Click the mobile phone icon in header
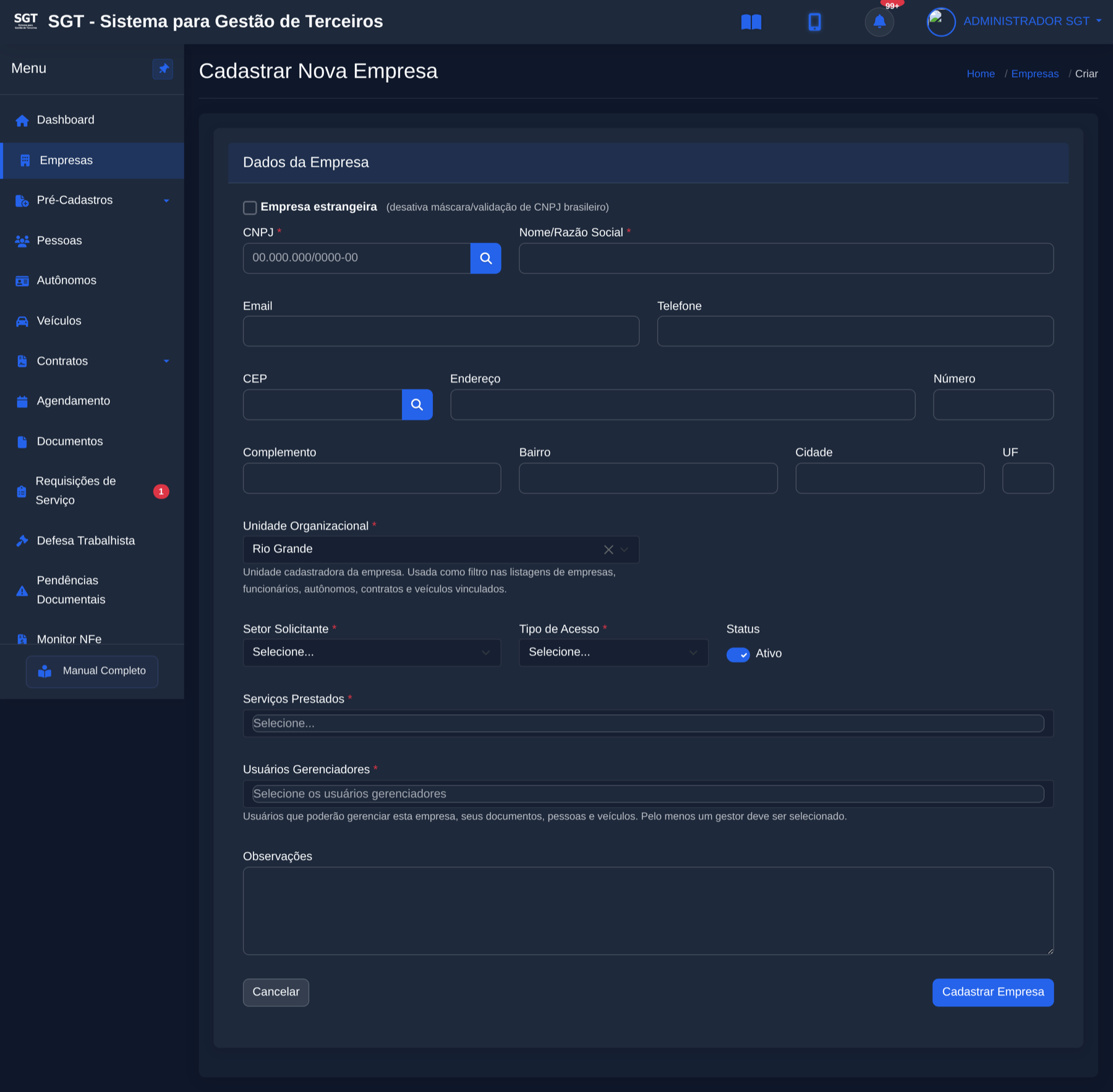 pyautogui.click(x=814, y=22)
